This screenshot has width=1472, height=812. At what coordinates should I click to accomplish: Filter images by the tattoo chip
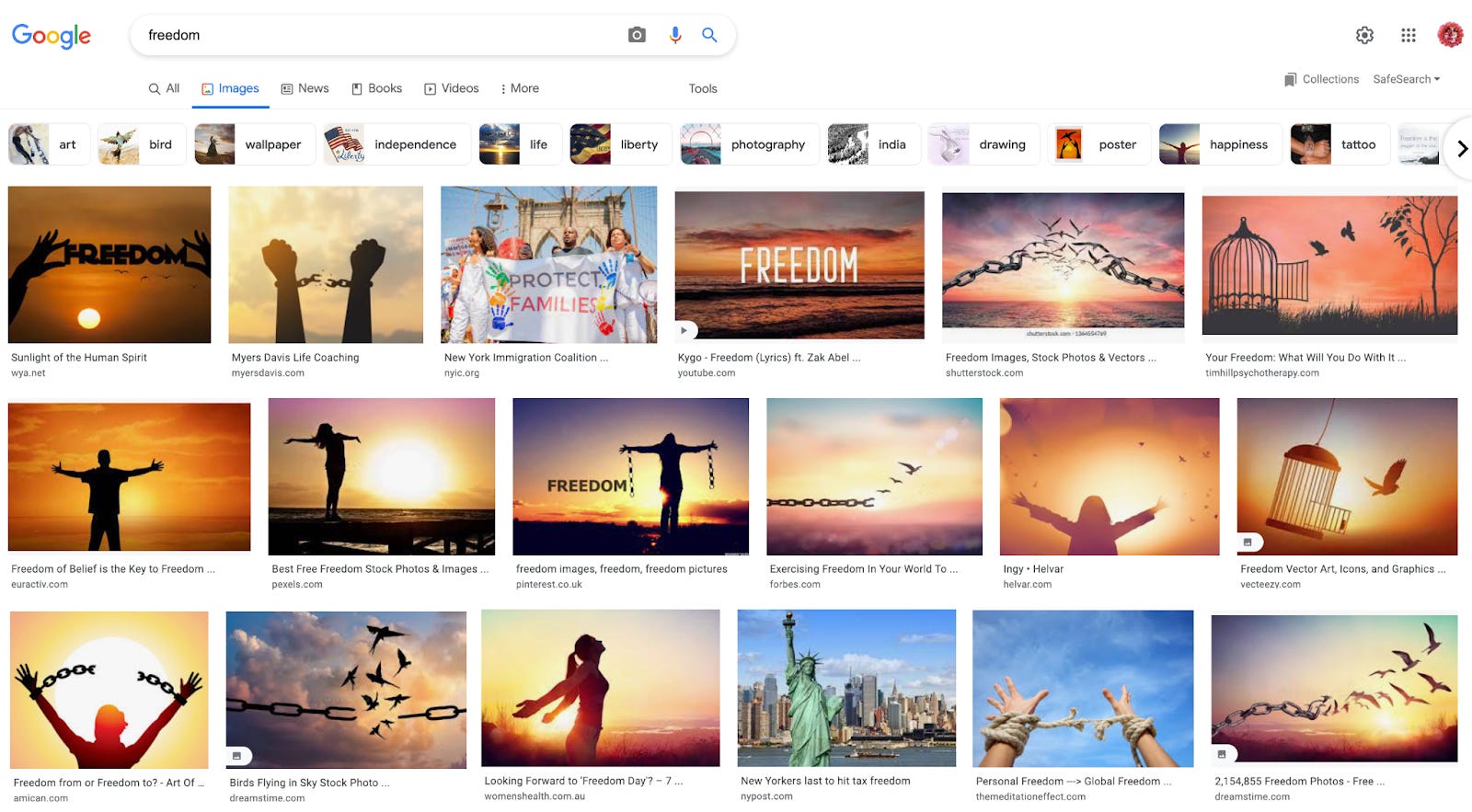[1340, 144]
